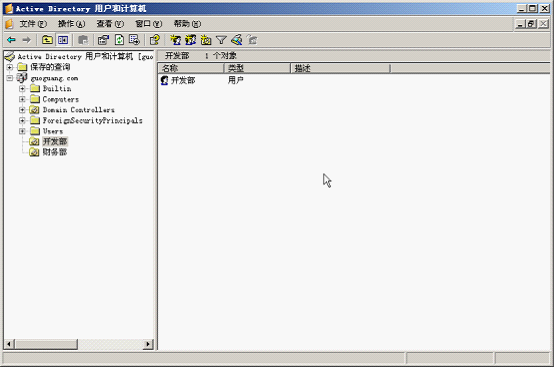Create a new group via toolbar icon
The image size is (554, 367).
[x=190, y=40]
